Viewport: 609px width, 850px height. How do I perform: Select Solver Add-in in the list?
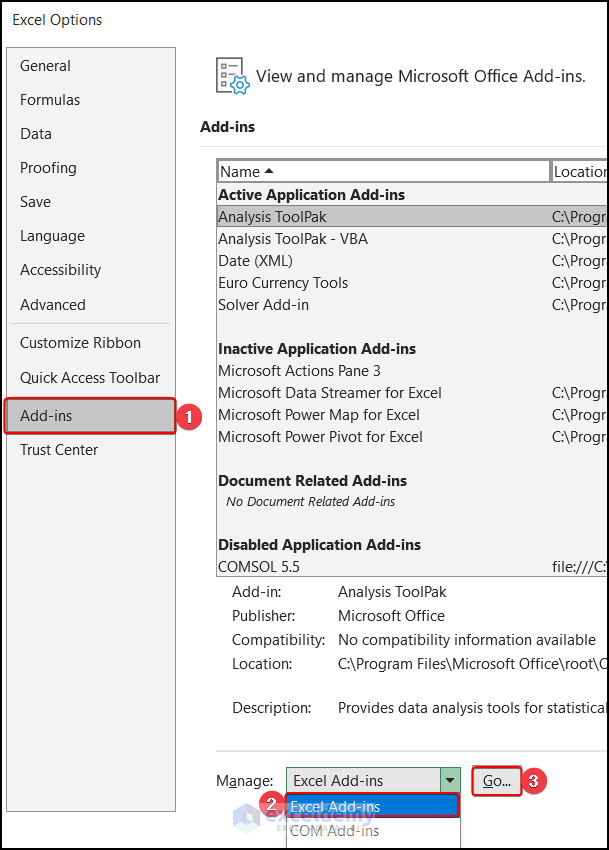click(263, 305)
